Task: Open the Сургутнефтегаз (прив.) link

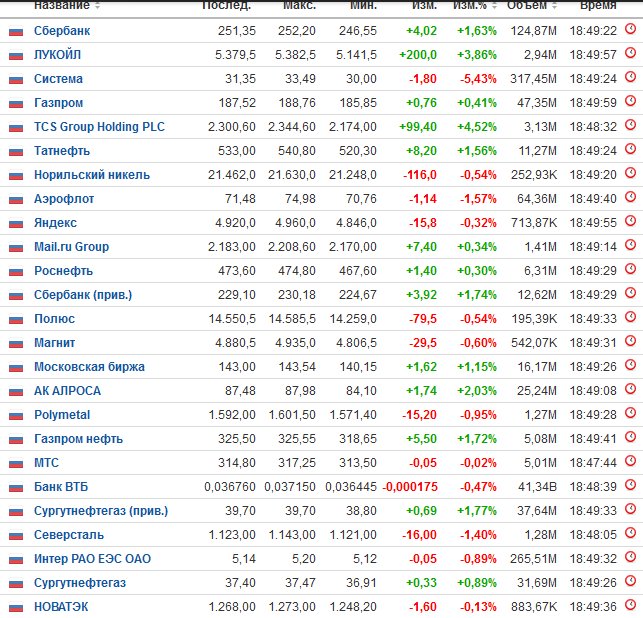Action: (x=101, y=511)
